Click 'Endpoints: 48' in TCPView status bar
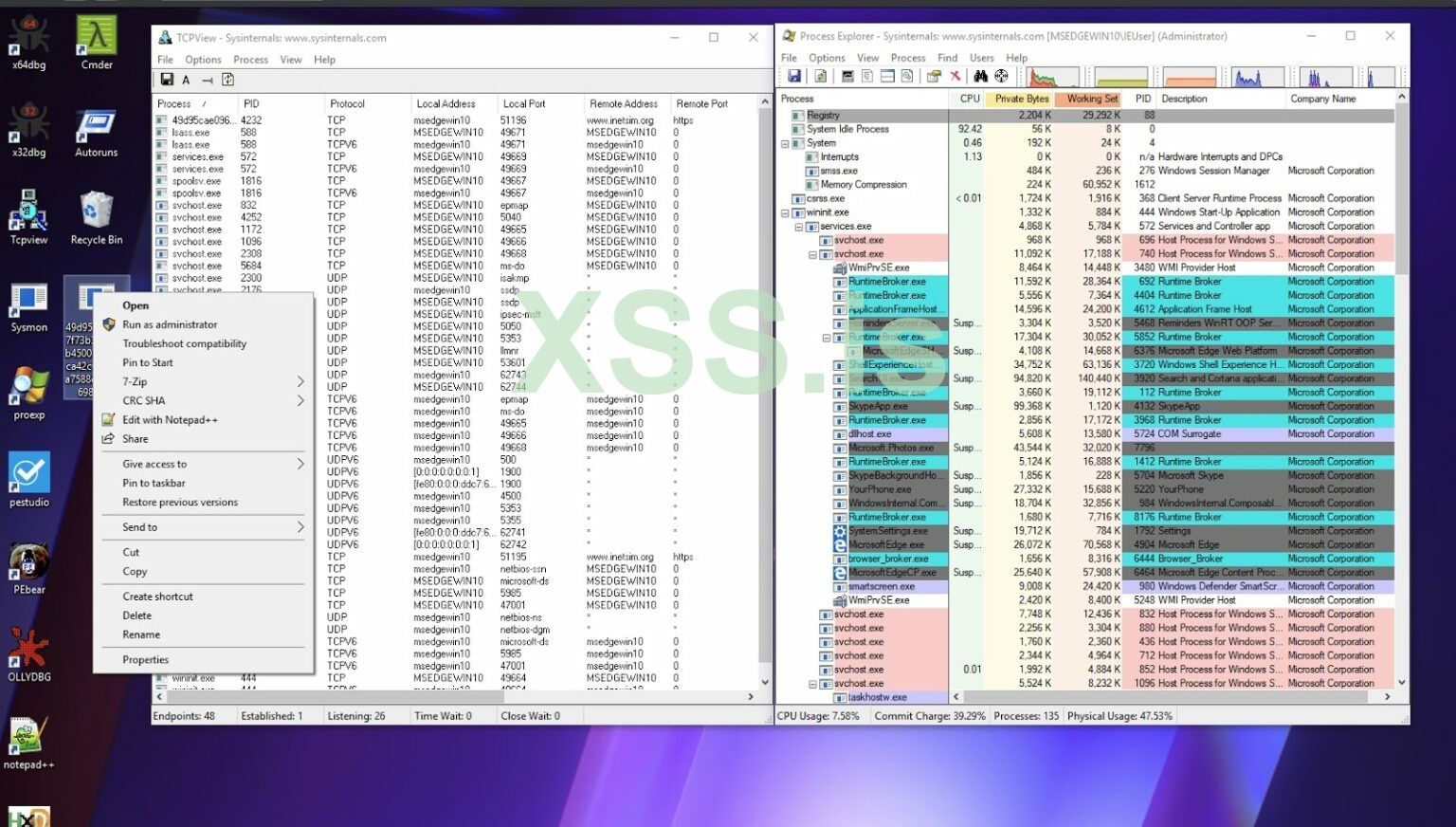This screenshot has width=1456, height=827. [185, 716]
